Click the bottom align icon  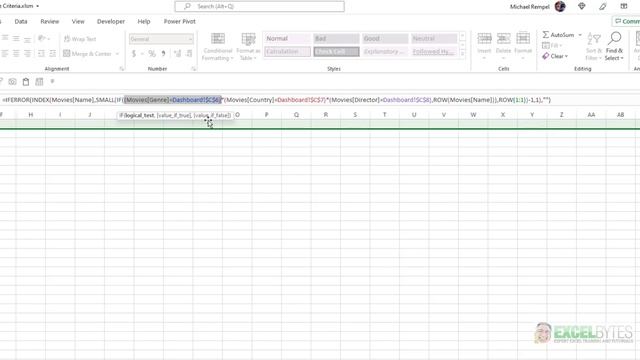27,39
